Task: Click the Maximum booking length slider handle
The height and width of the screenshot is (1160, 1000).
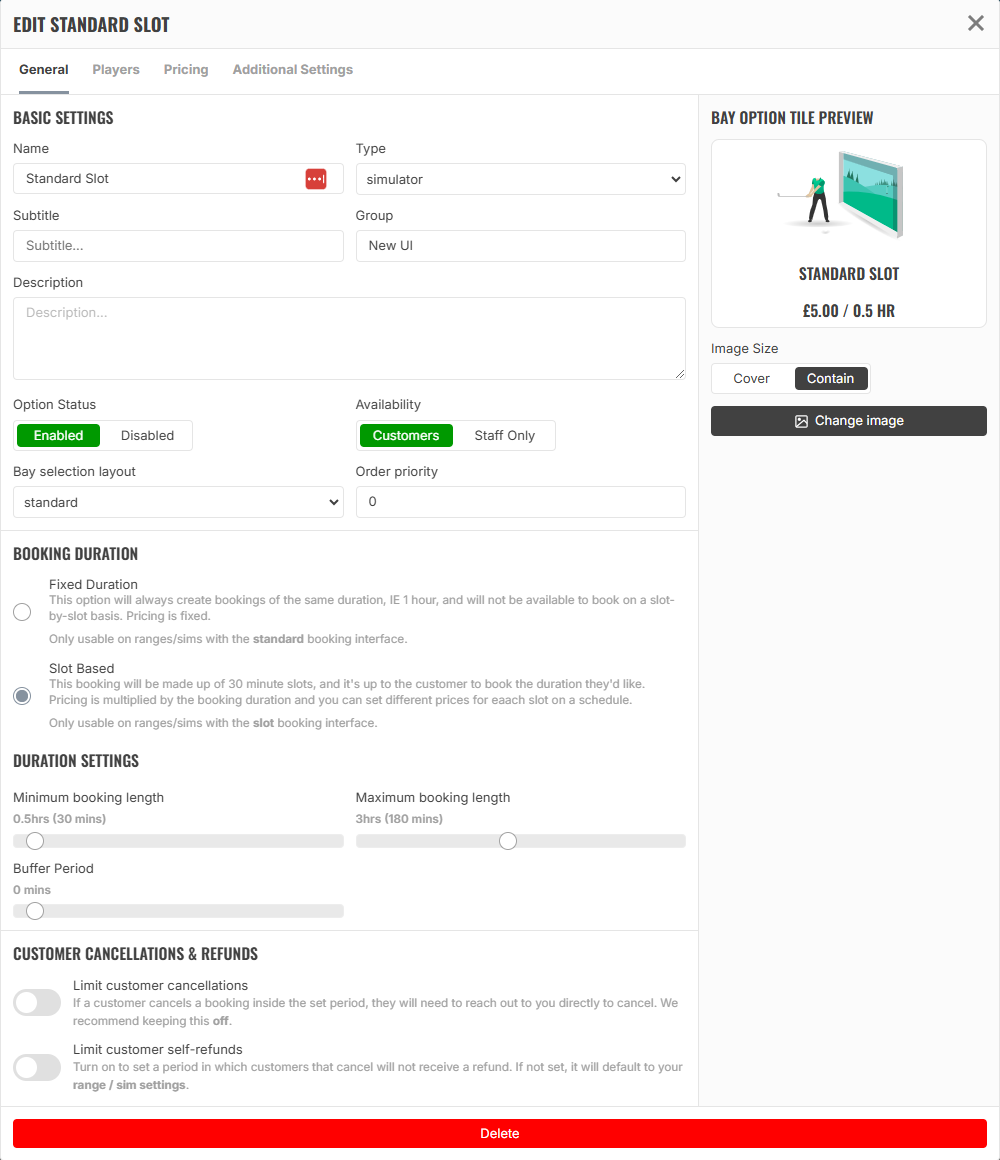Action: [507, 841]
